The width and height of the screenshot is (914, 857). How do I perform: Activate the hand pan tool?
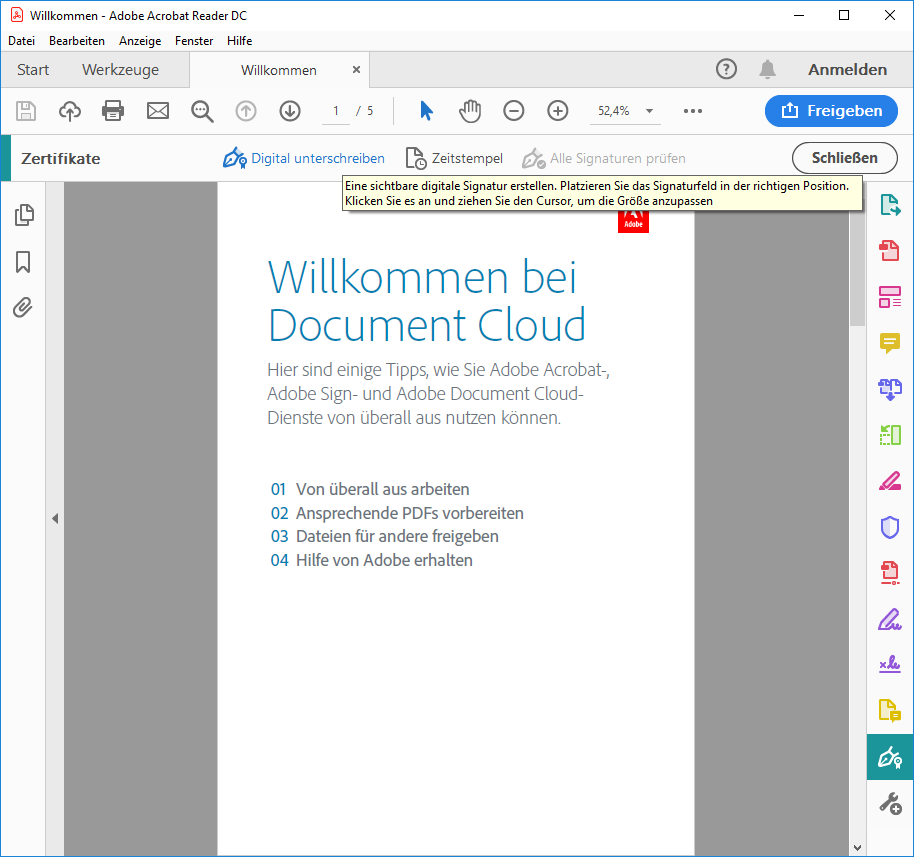coord(470,111)
